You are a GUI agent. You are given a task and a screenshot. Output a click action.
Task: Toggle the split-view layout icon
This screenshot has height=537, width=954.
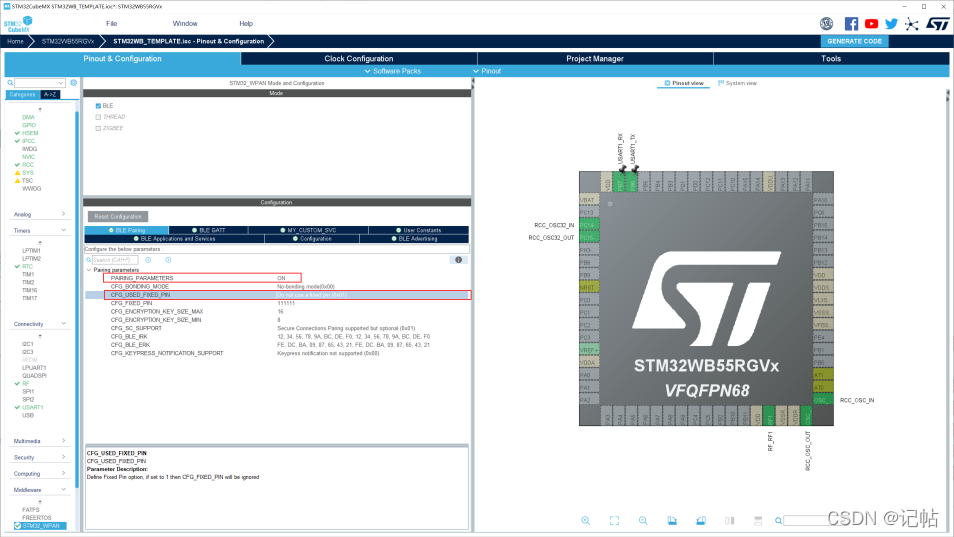(729, 521)
